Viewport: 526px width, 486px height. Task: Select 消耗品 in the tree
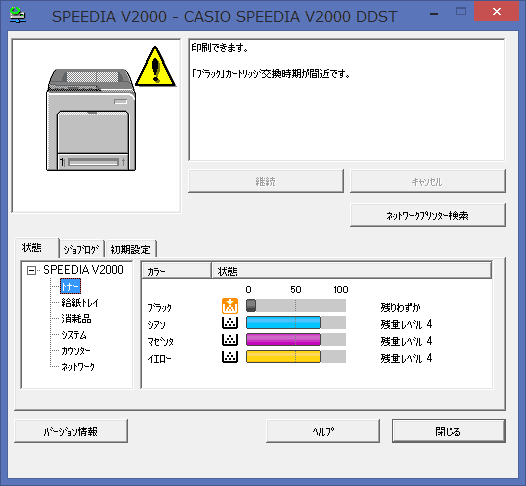point(76,319)
